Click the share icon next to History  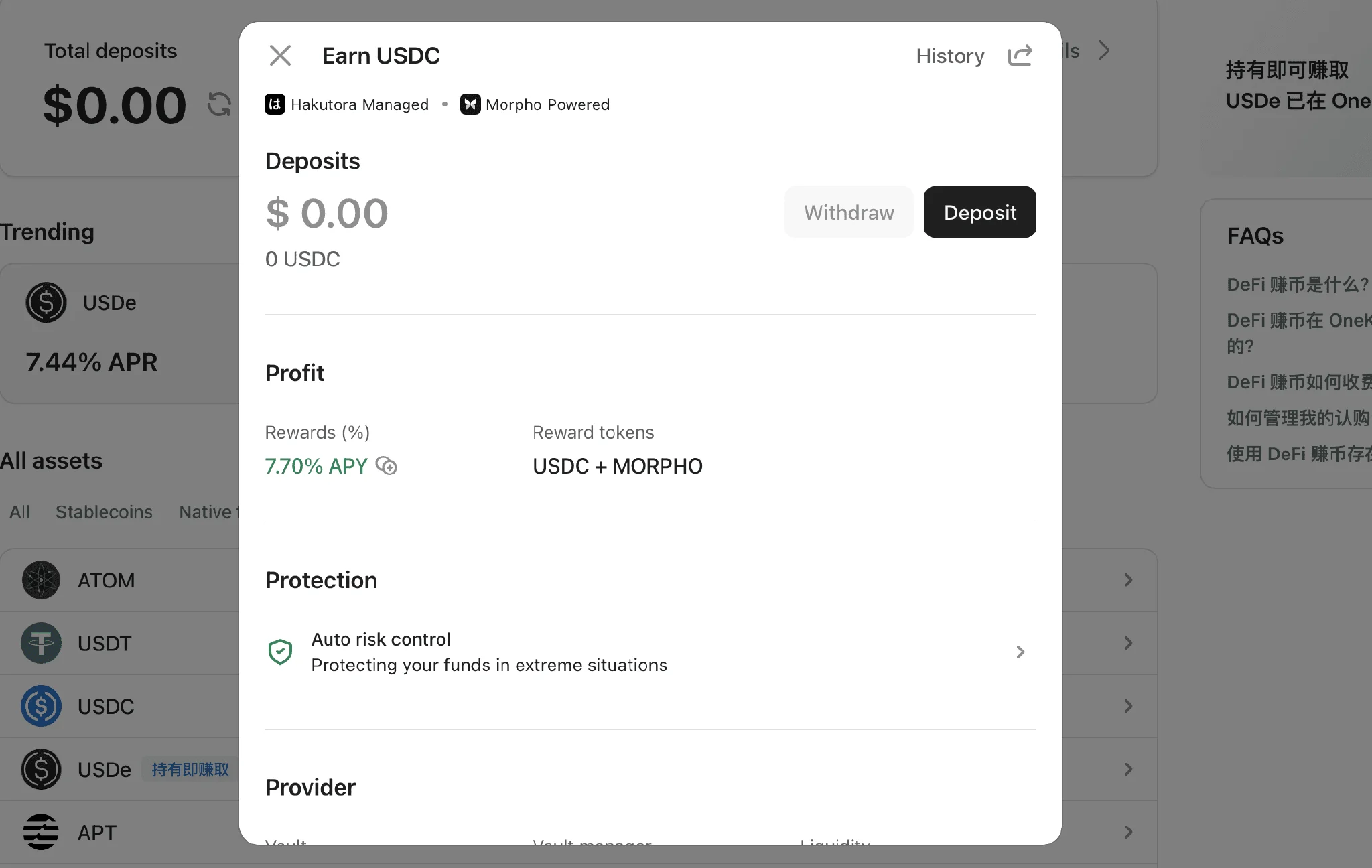pos(1020,56)
